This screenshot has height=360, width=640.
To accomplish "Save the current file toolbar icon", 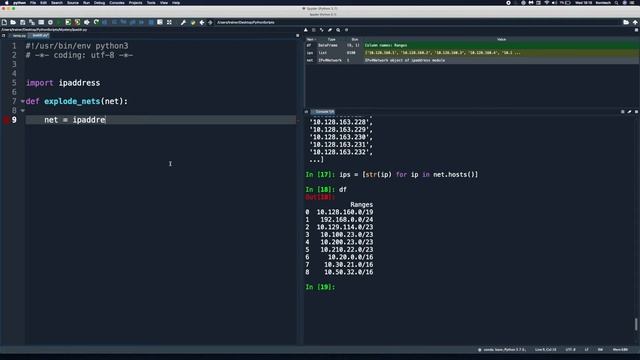I will (22, 22).
